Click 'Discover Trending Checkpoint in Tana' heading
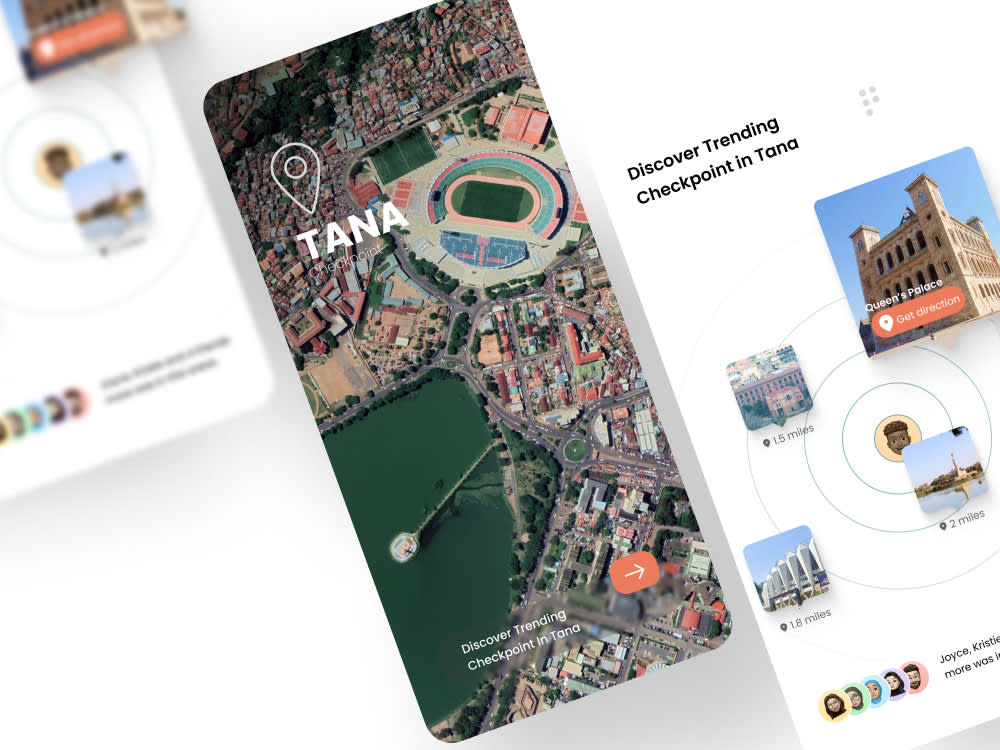The width and height of the screenshot is (1000, 750). point(712,160)
